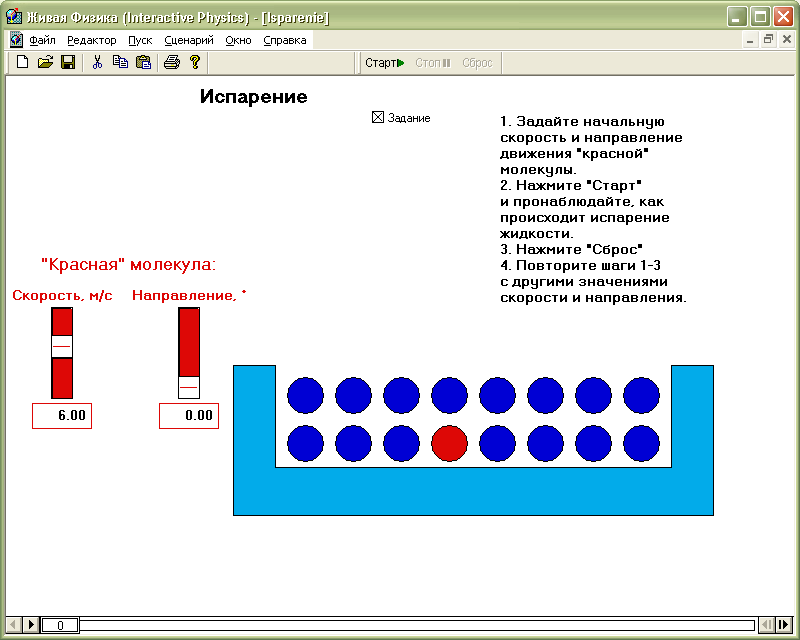Click the red molecule in the container
The height and width of the screenshot is (640, 800).
pyautogui.click(x=449, y=443)
